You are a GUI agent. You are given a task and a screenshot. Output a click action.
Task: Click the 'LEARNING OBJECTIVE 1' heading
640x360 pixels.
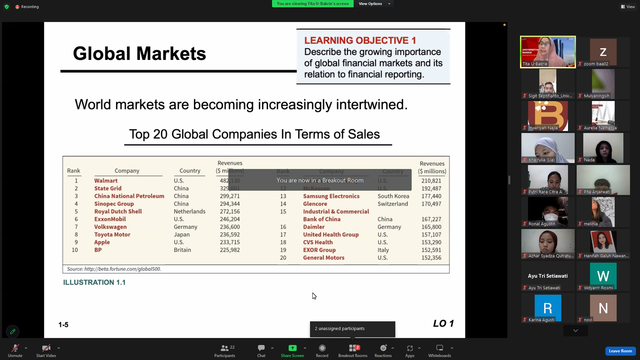[x=360, y=40]
